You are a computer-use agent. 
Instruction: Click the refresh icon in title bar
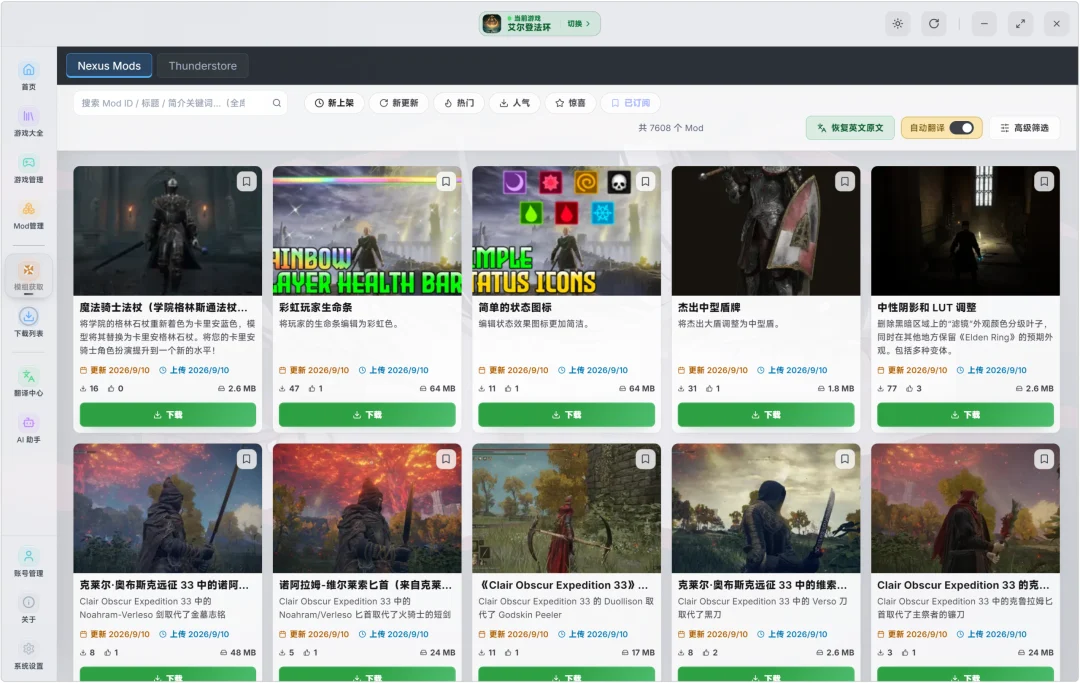[x=933, y=23]
